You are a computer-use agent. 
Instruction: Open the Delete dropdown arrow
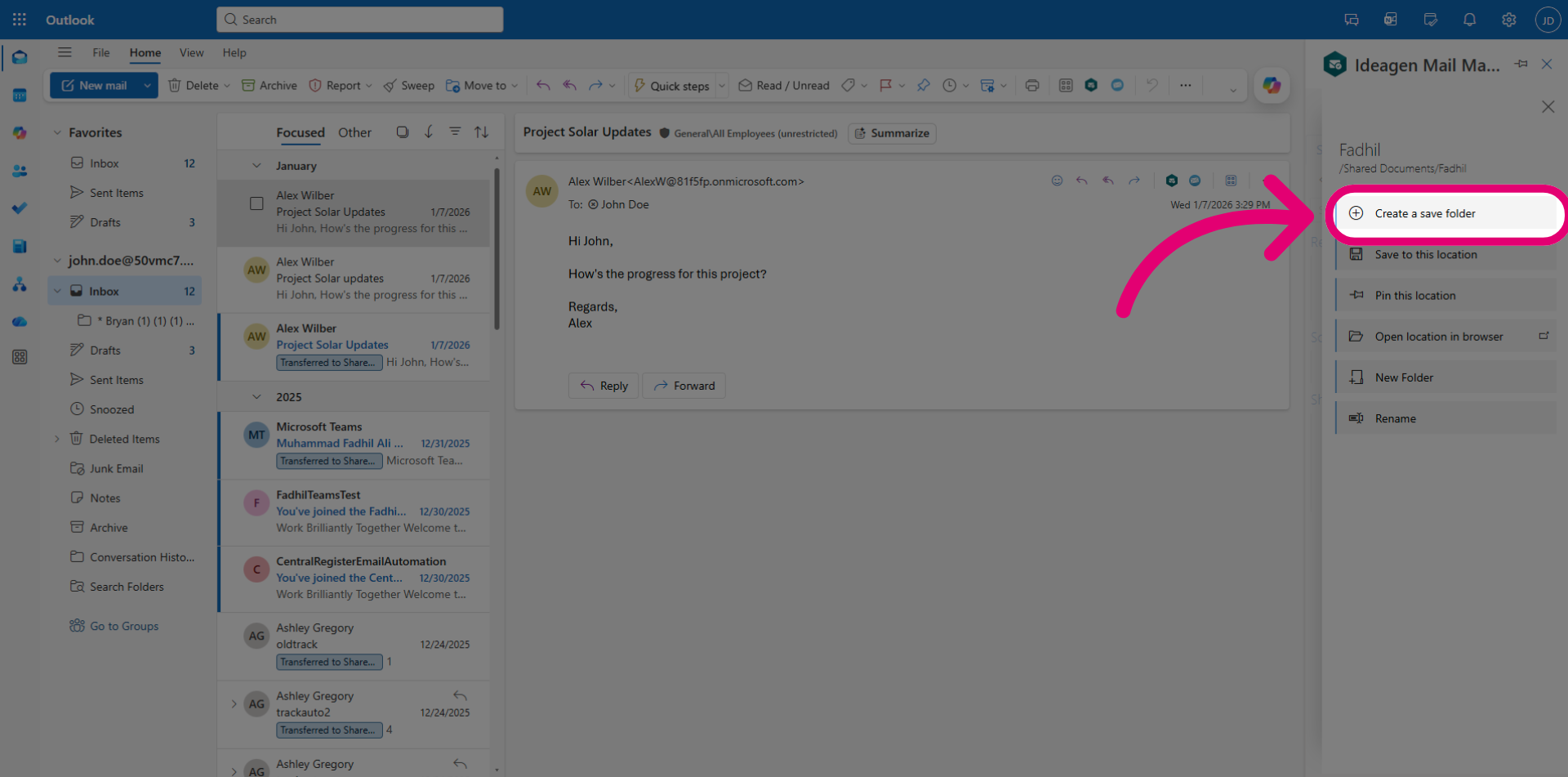pyautogui.click(x=227, y=85)
